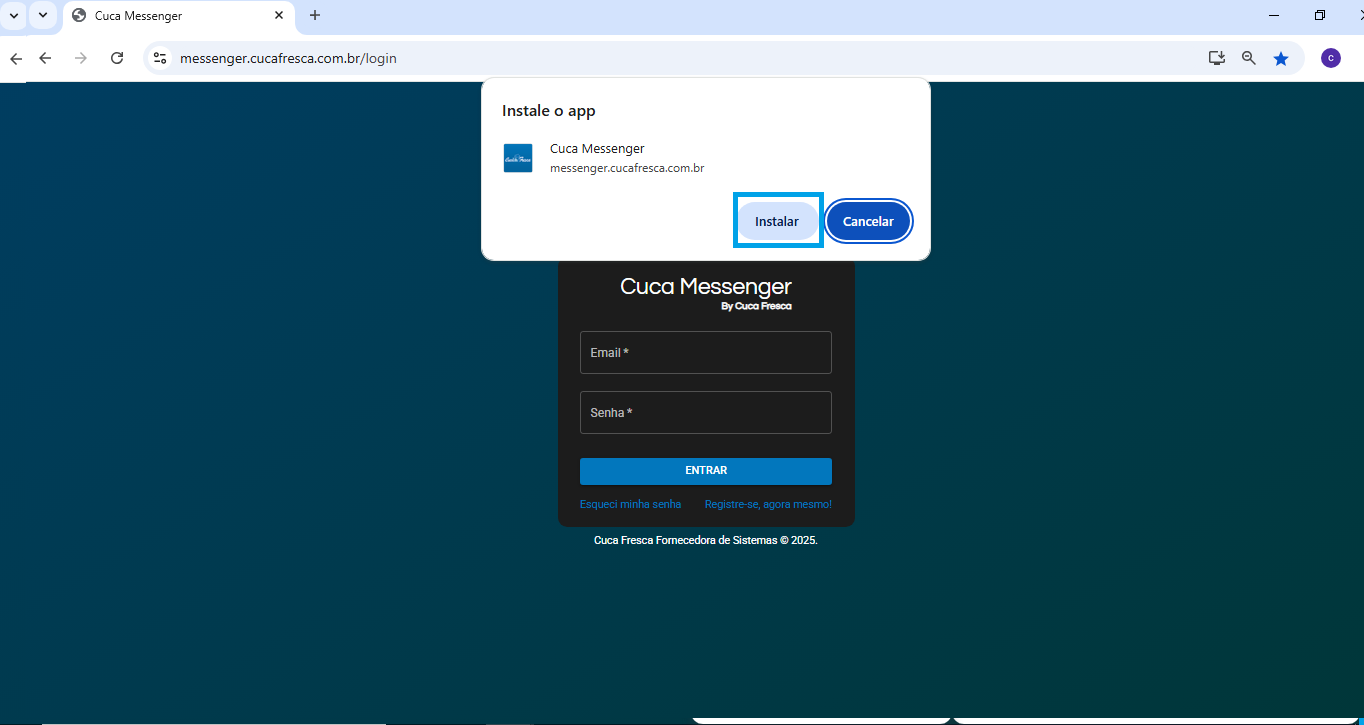Viewport: 1364px width, 725px height.
Task: Click the address bar URL text
Action: pyautogui.click(x=288, y=58)
